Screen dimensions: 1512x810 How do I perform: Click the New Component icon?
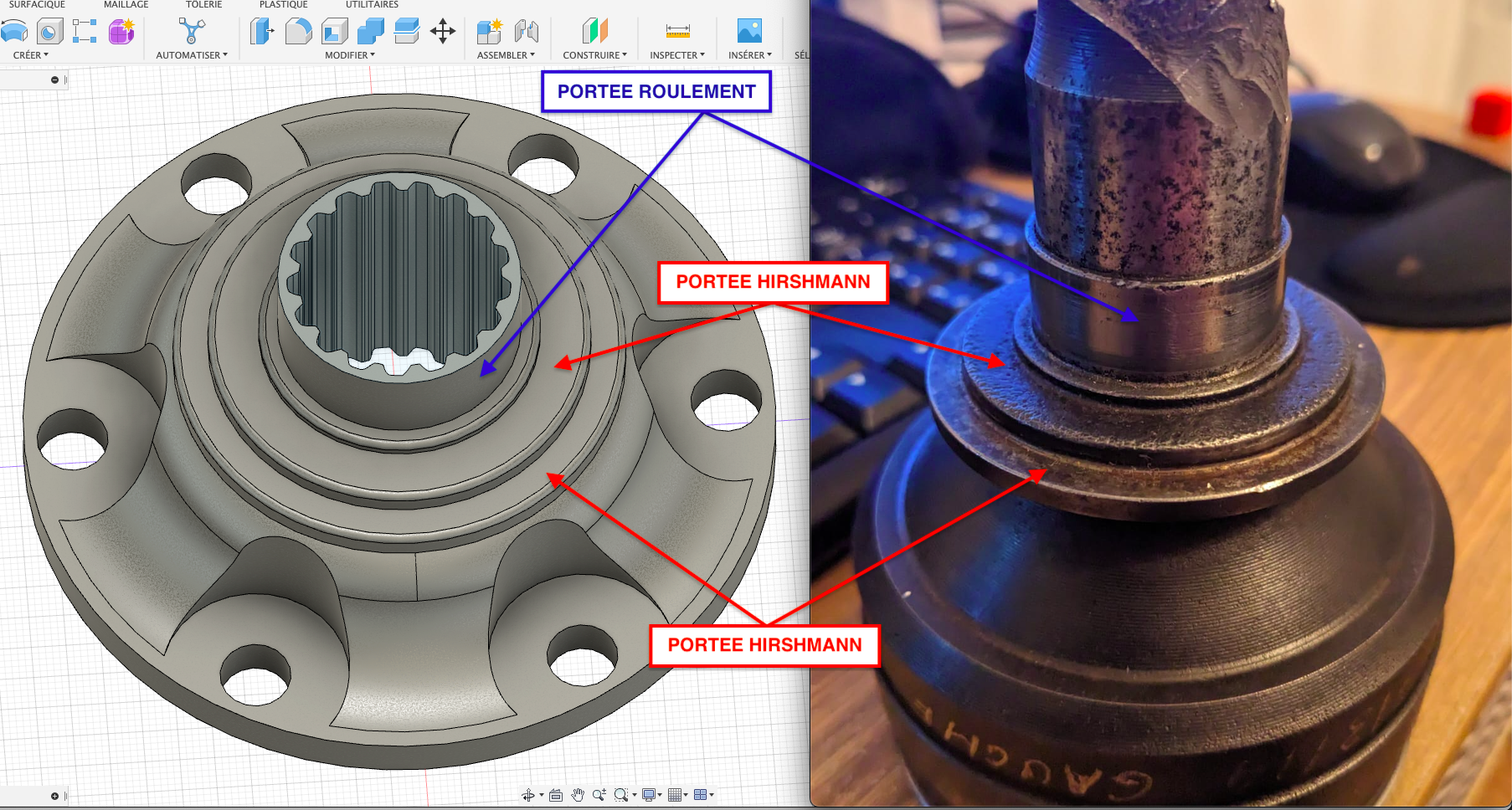coord(489,32)
